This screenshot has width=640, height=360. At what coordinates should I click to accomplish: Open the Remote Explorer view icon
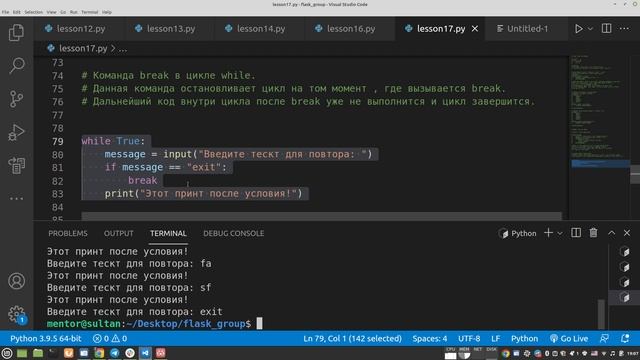click(x=16, y=165)
